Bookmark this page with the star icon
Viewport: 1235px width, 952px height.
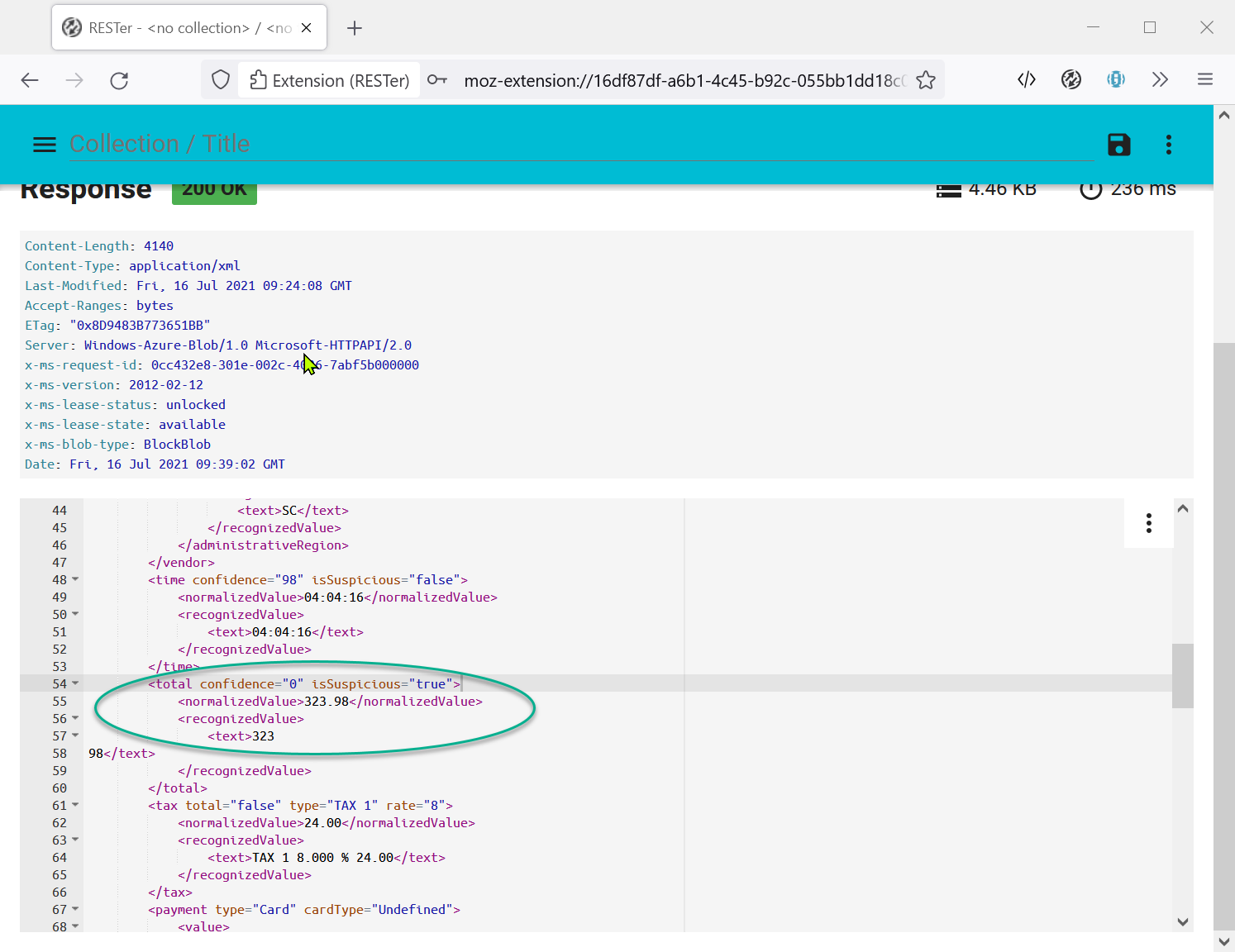point(926,80)
